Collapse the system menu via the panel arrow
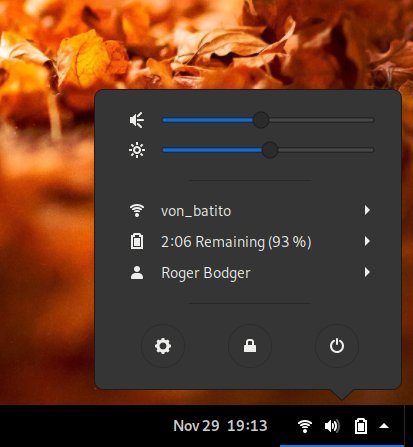 click(384, 426)
